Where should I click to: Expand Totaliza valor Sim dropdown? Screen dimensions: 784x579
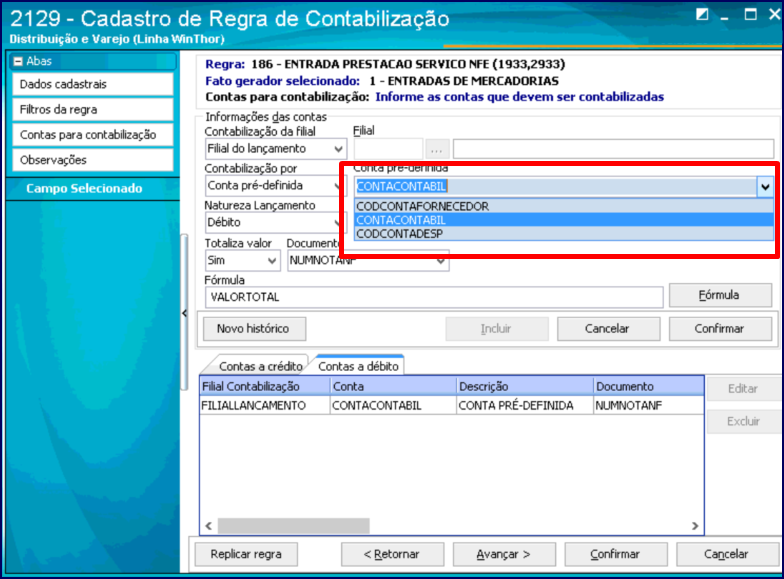(272, 260)
